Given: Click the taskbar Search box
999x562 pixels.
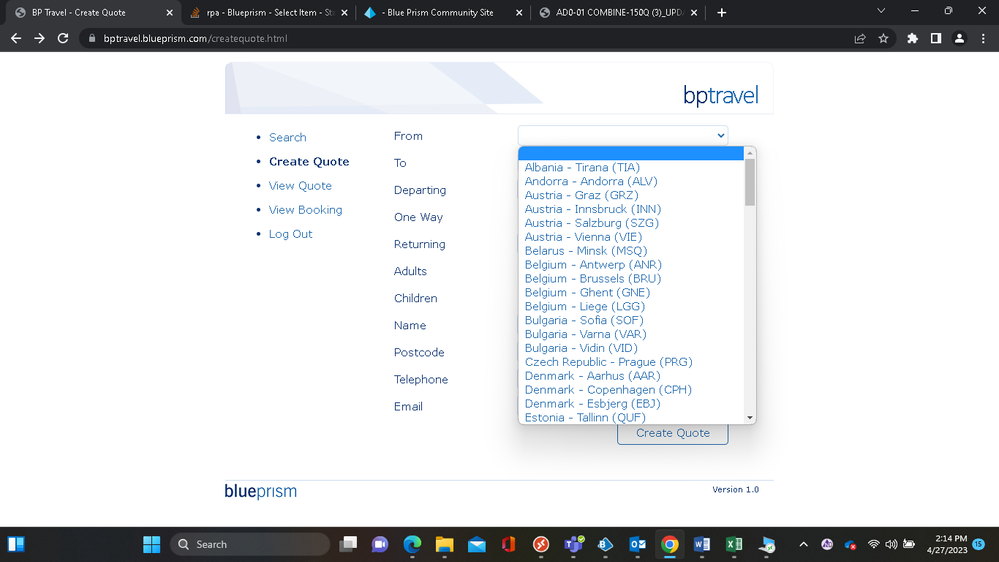Looking at the screenshot, I should (250, 544).
